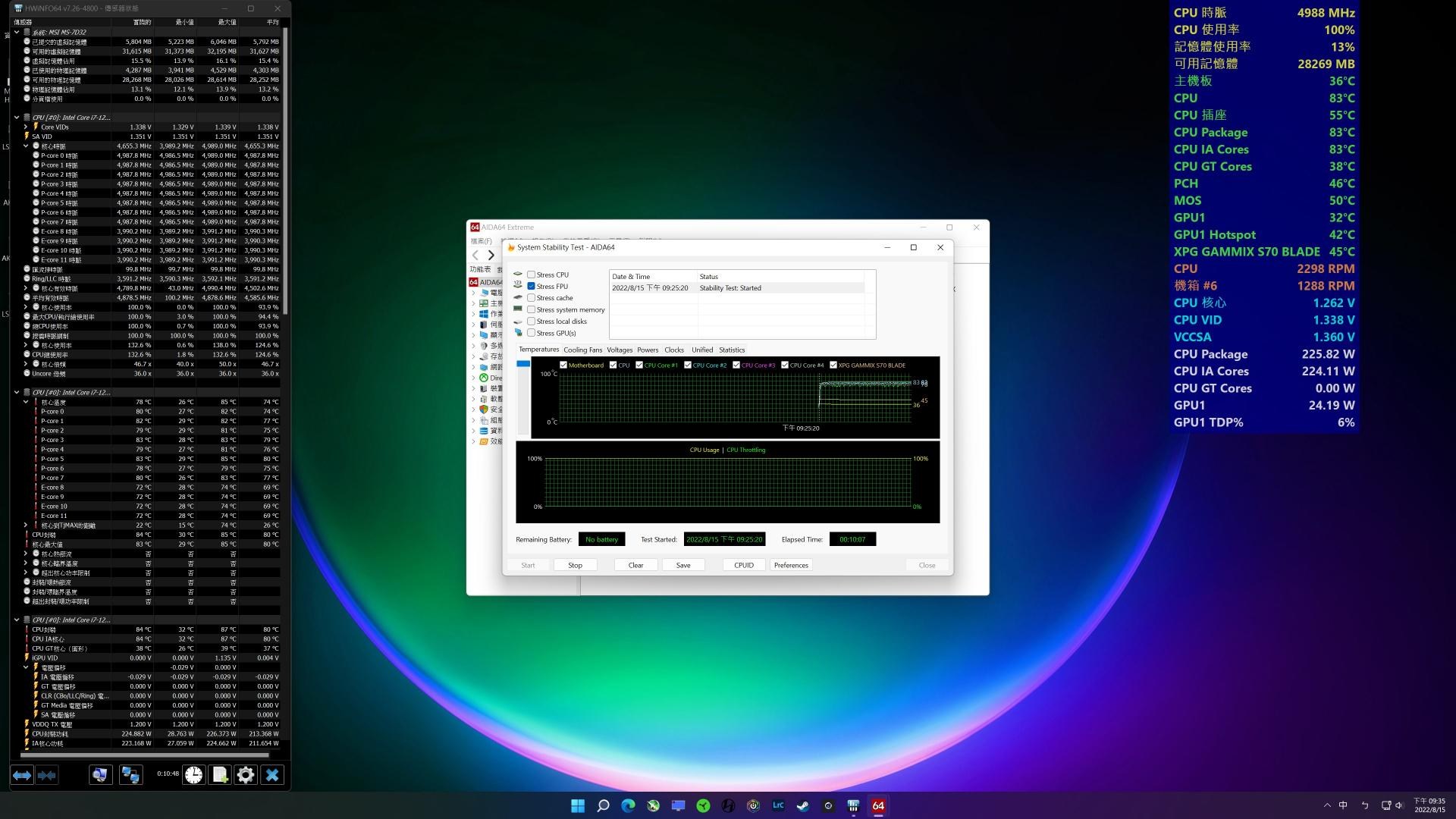Viewport: 1456px width, 819px height.
Task: Collapse 核心溫度 core temperatures group
Action: [x=26, y=402]
